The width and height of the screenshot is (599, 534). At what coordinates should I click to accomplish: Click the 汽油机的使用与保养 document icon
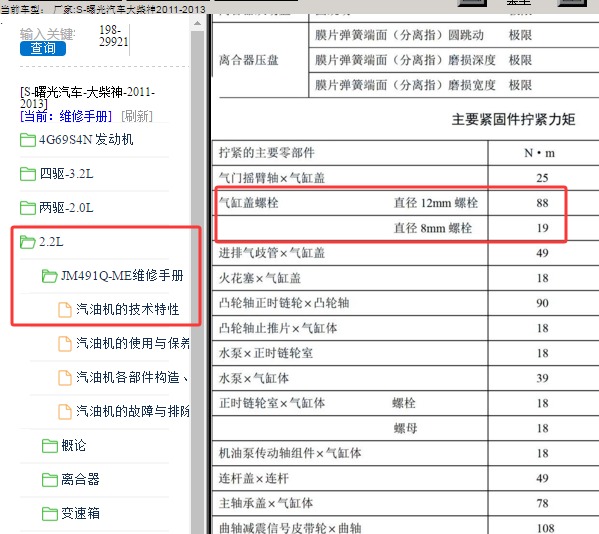click(x=65, y=344)
